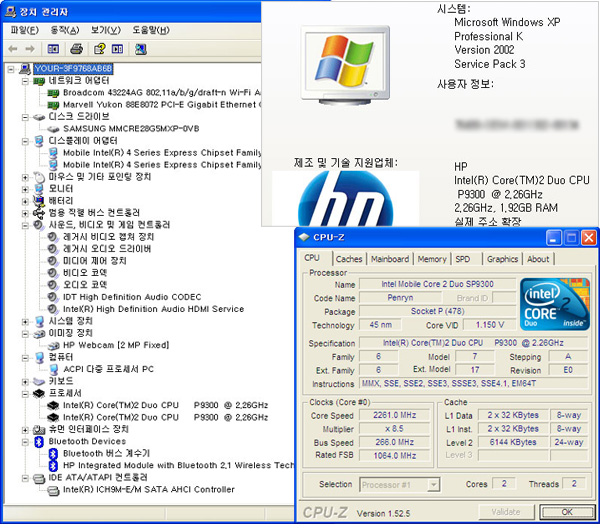Click the Name field Intel Mobile Core 2 Duo SP9300
This screenshot has height=528, width=600.
coord(437,284)
